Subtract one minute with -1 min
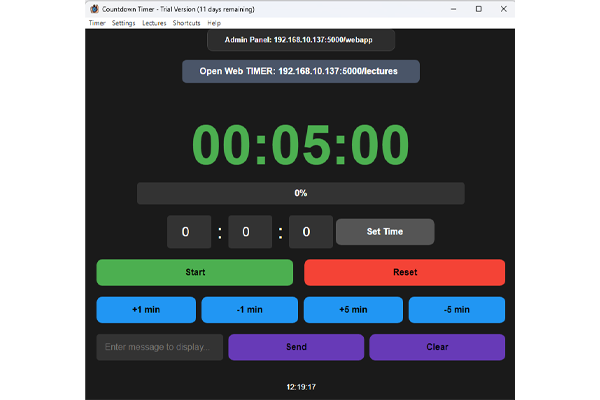The image size is (600, 400). click(x=249, y=310)
